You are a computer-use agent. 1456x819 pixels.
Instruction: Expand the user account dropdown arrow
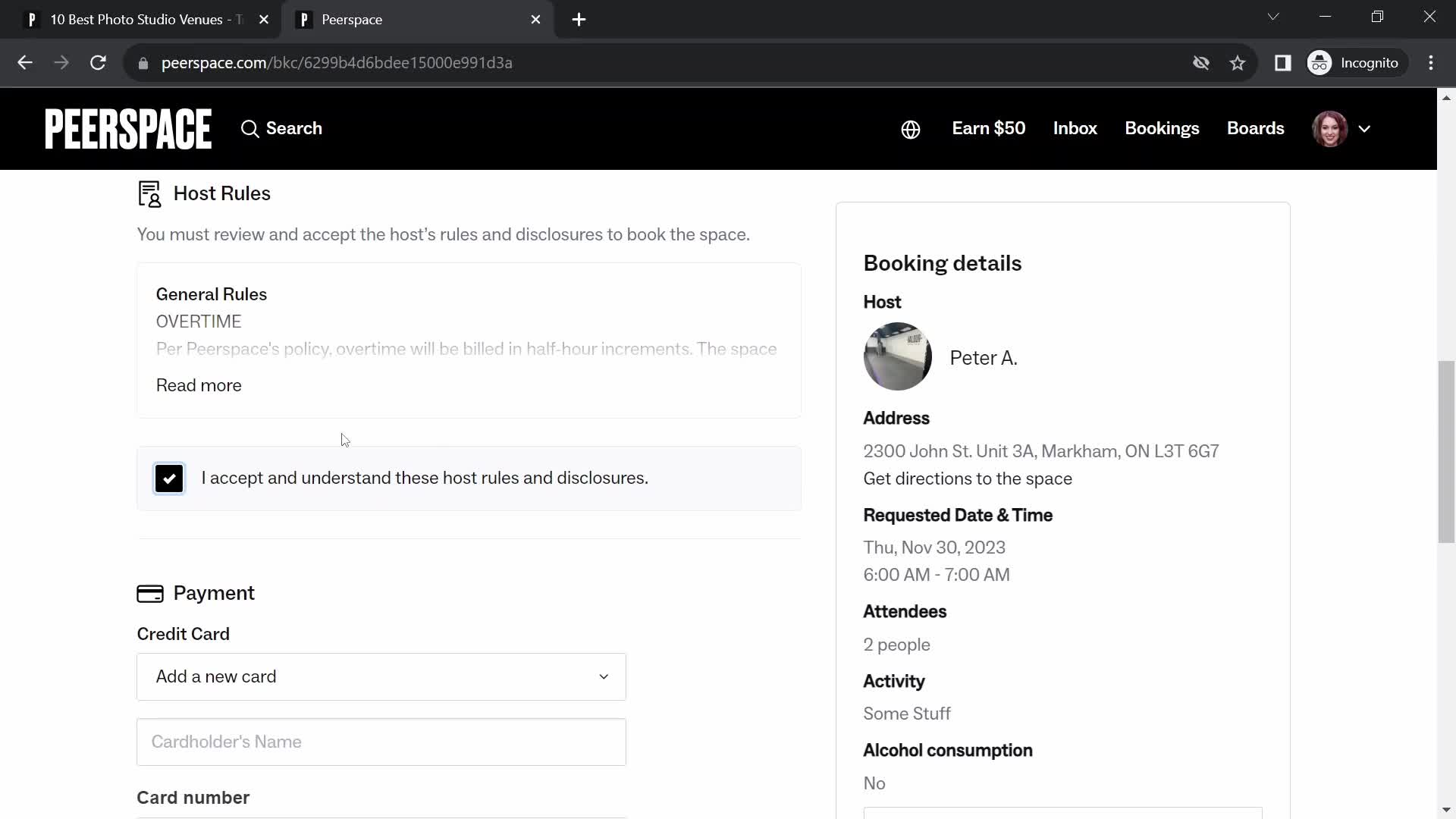(1365, 128)
